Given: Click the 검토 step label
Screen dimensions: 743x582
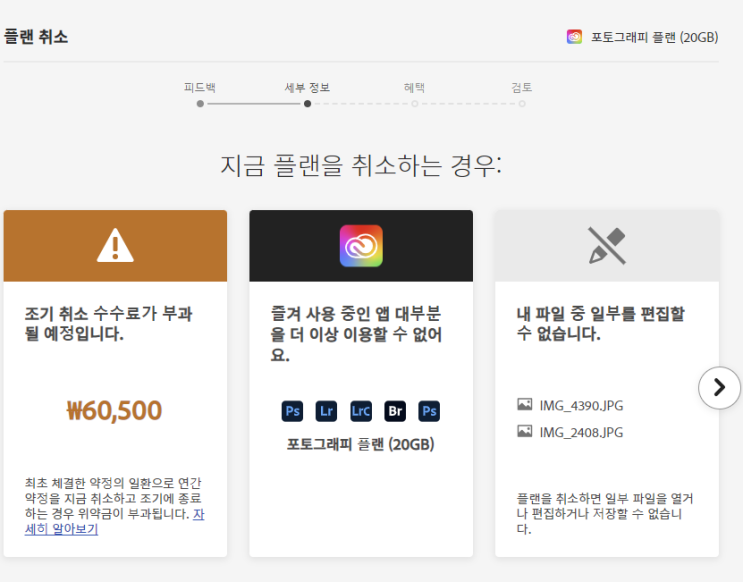Looking at the screenshot, I should 522,88.
